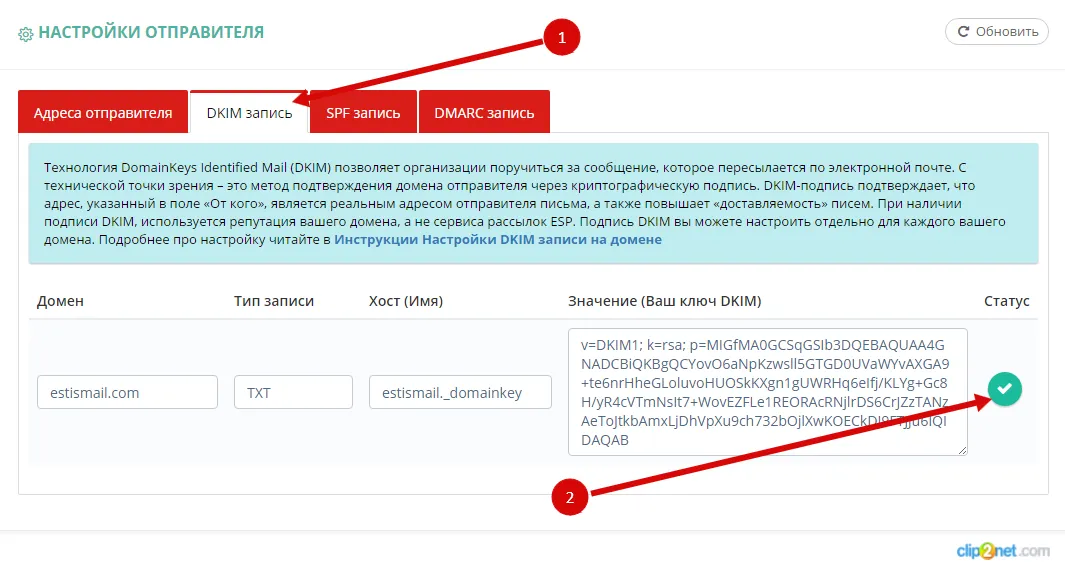This screenshot has height=562, width=1065.
Task: Grab the resize handle of the DKIM textarea
Action: (962, 451)
